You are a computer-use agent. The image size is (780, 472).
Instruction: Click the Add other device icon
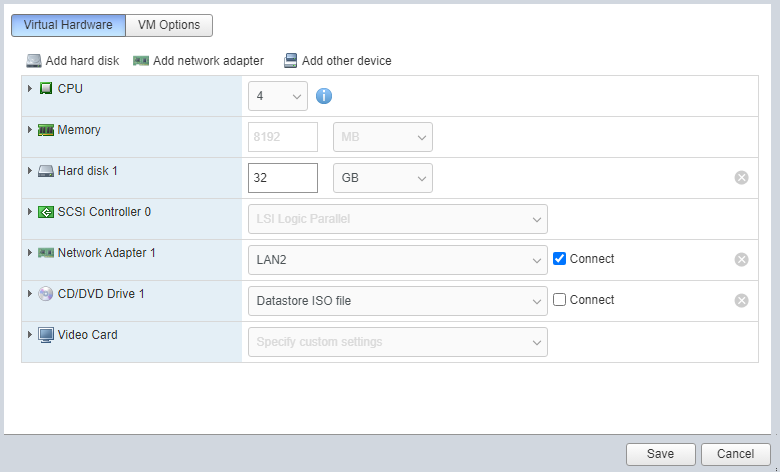point(291,61)
